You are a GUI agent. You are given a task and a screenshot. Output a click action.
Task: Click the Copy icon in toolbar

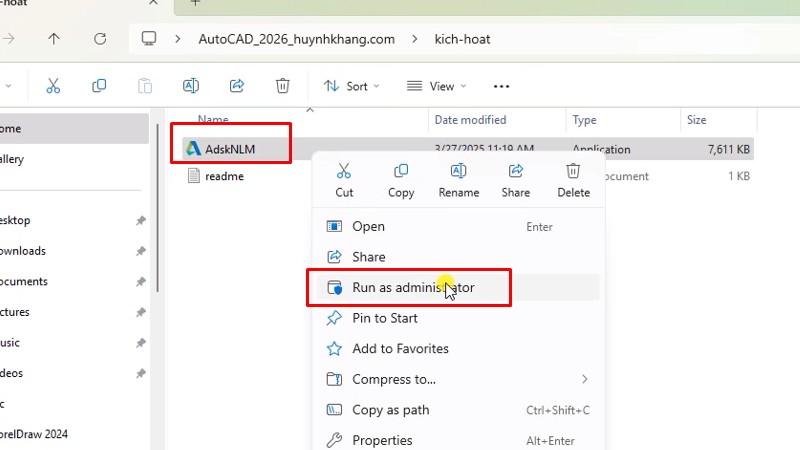pos(99,86)
